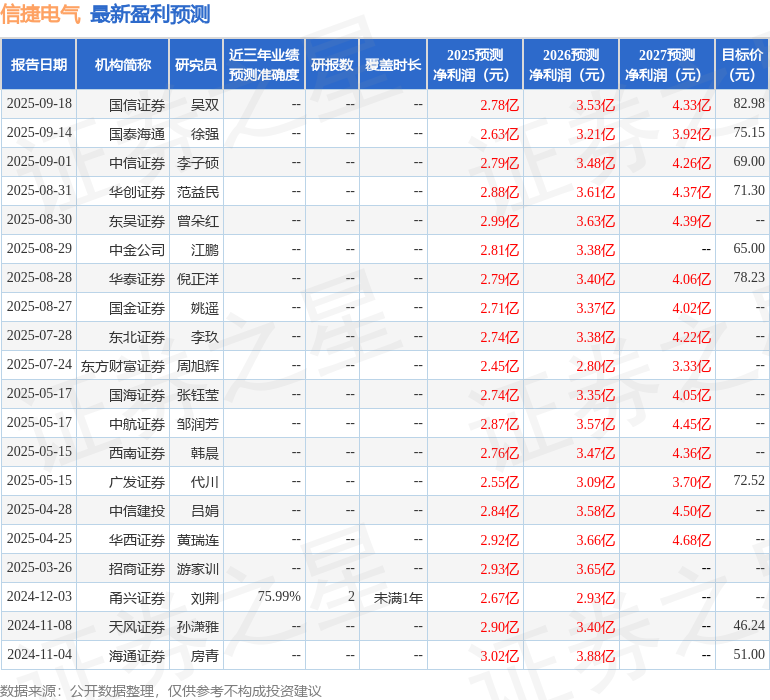Select institution 华西证券

tap(137, 540)
